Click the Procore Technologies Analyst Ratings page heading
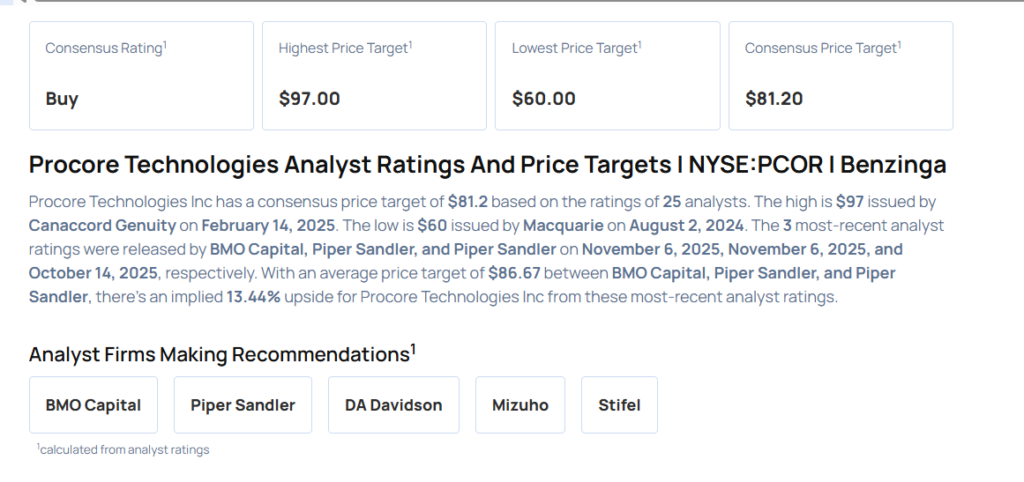This screenshot has height=482, width=1024. [x=487, y=165]
